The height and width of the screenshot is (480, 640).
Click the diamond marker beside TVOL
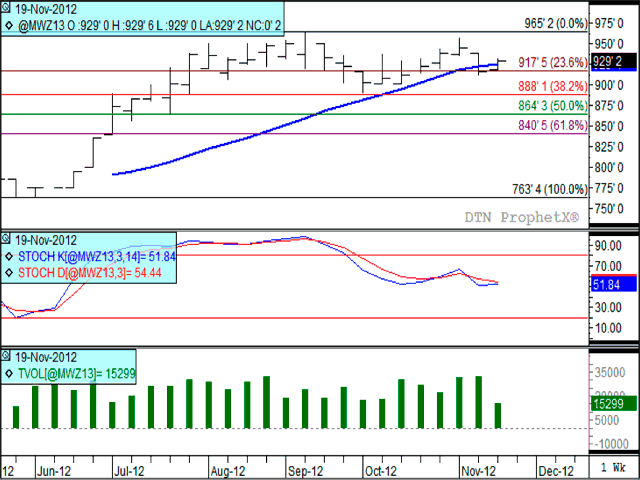9,373
